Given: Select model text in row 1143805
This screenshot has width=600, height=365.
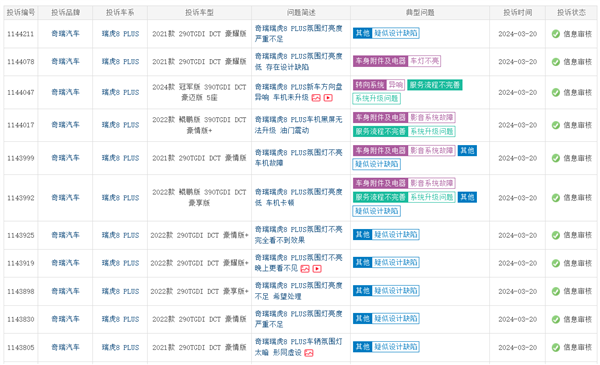Looking at the screenshot, I should 199,347.
